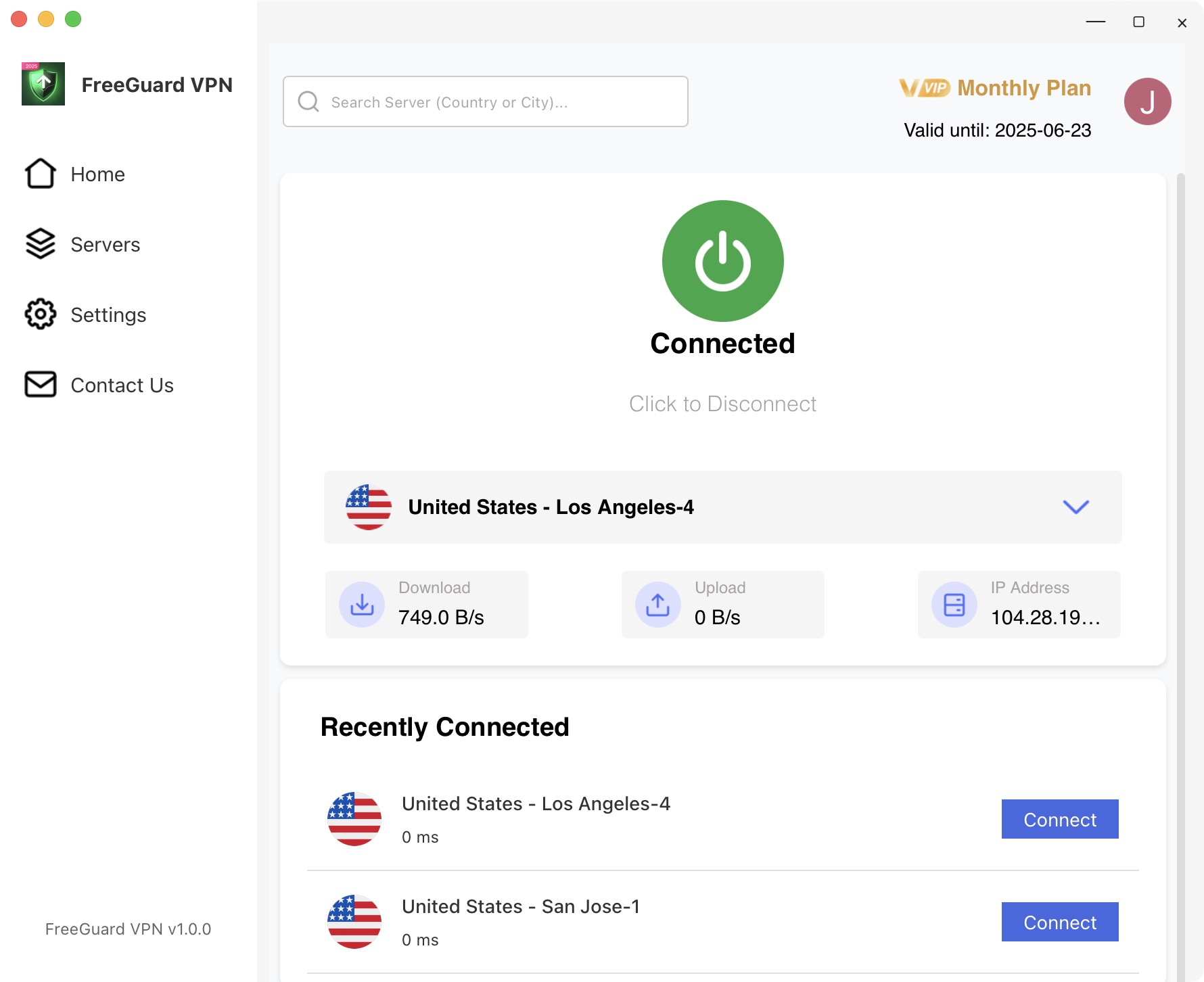Expand the server list chevron

(1076, 507)
